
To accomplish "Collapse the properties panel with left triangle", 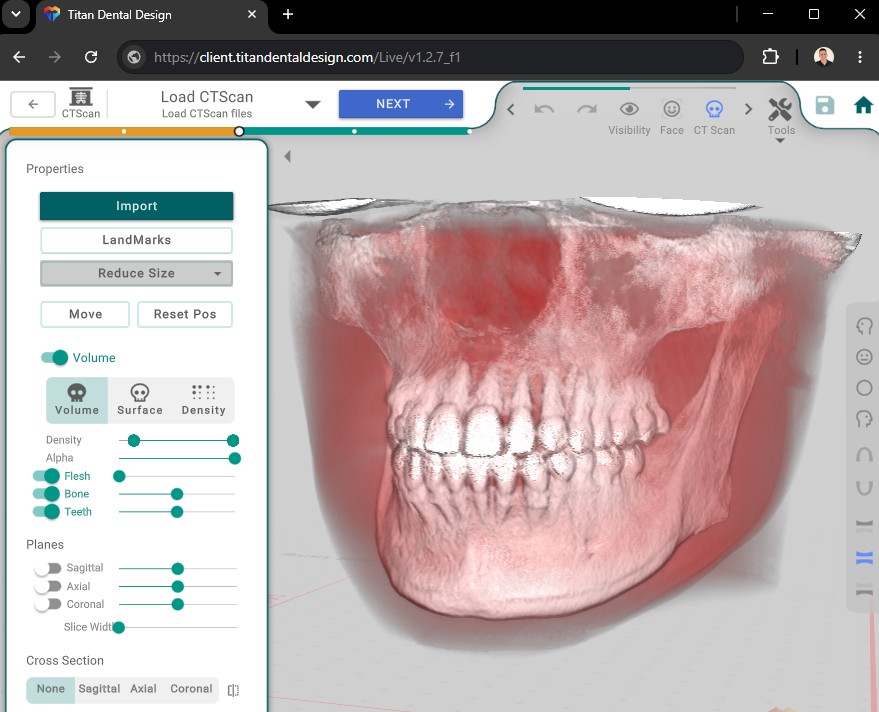I will (x=287, y=156).
